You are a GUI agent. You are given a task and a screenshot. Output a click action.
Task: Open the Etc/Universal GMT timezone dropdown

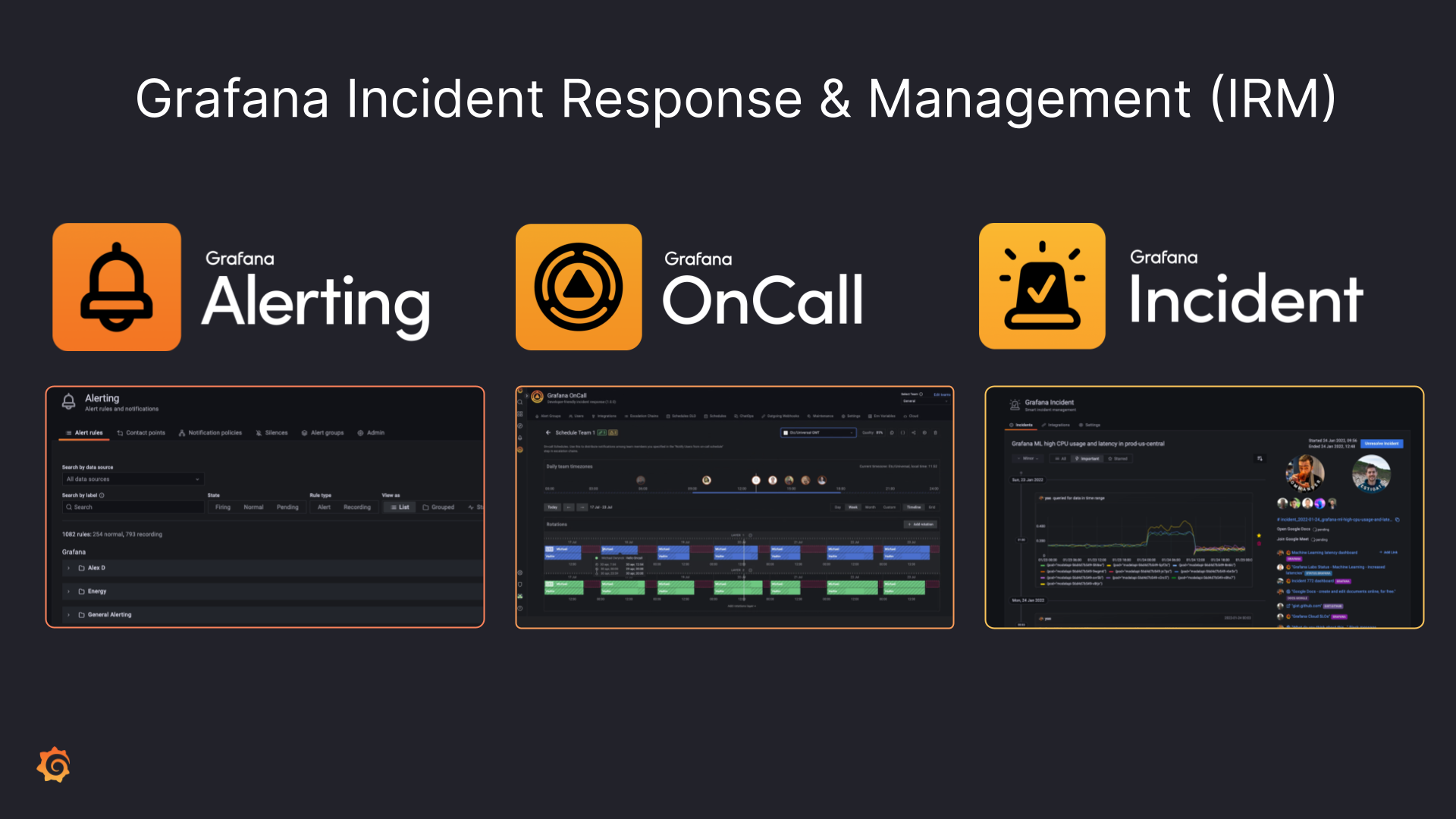click(818, 433)
